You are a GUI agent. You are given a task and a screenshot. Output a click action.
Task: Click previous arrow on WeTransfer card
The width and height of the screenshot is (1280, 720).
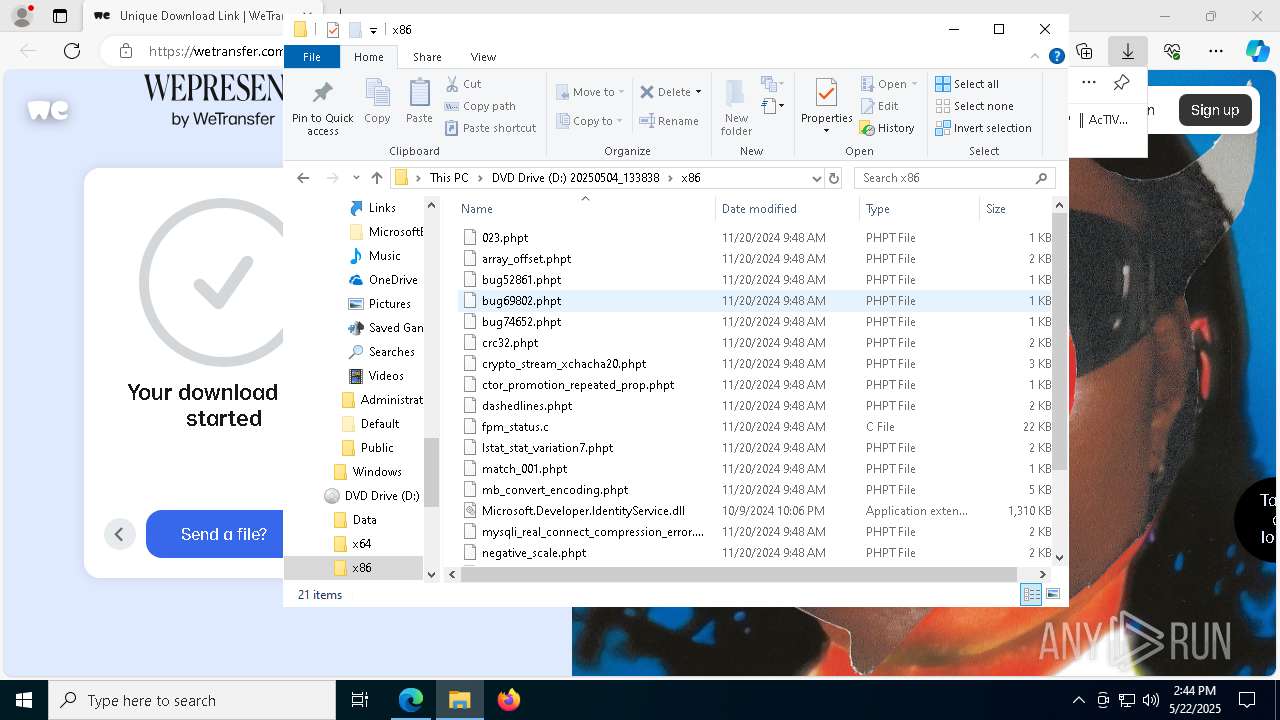(119, 534)
